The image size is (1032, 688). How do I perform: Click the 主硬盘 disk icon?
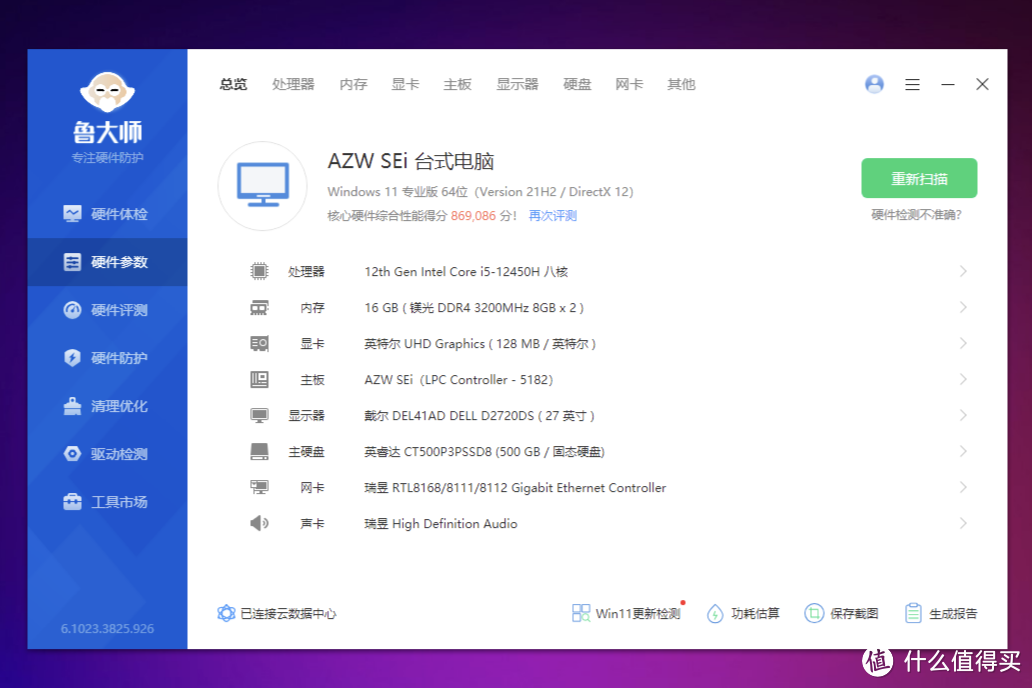(x=259, y=452)
